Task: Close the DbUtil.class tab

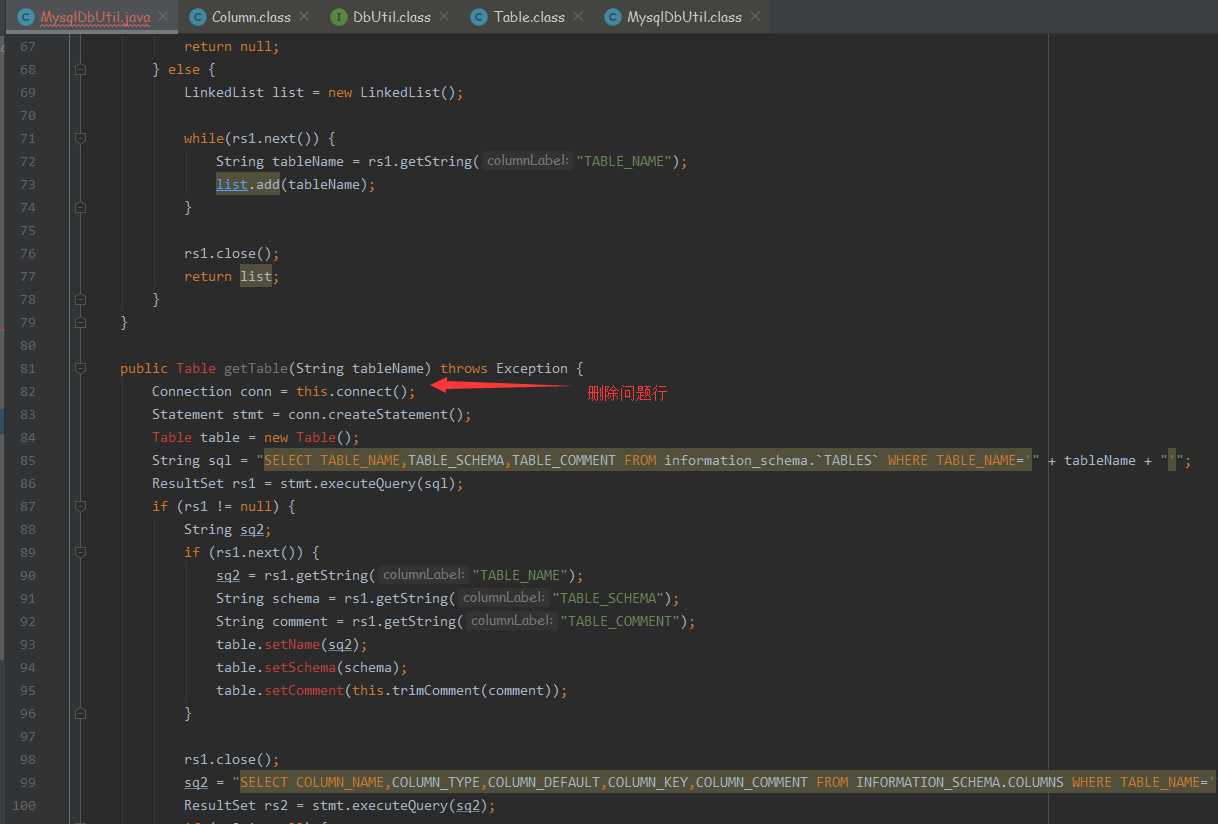Action: point(444,16)
